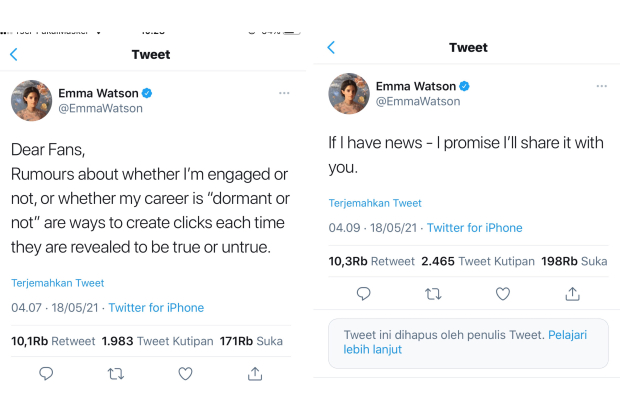Like the left tweet with heart icon
The width and height of the screenshot is (620, 413).
185,373
